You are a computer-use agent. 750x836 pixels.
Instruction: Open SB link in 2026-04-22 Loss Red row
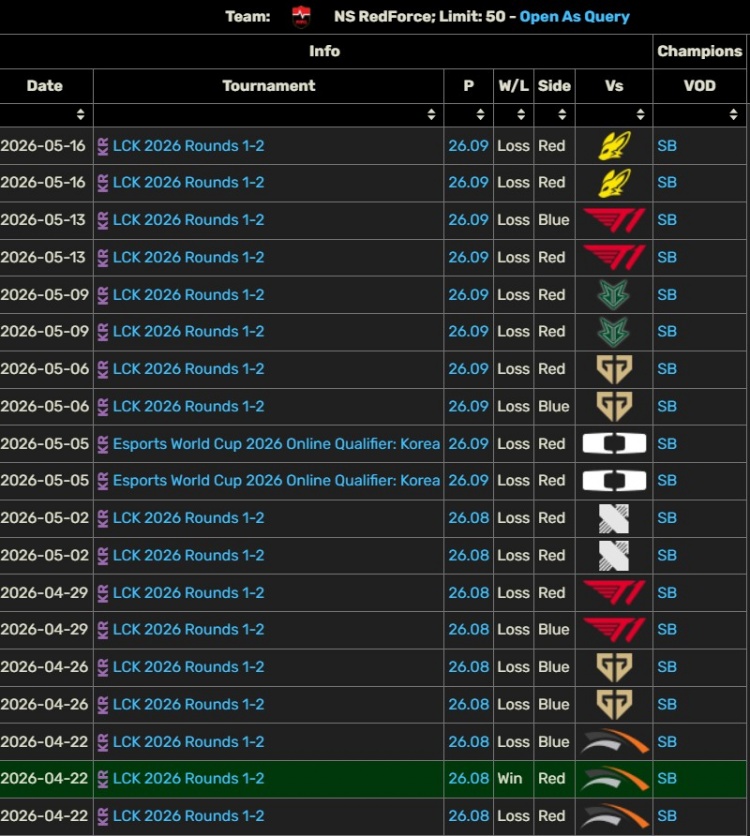667,816
